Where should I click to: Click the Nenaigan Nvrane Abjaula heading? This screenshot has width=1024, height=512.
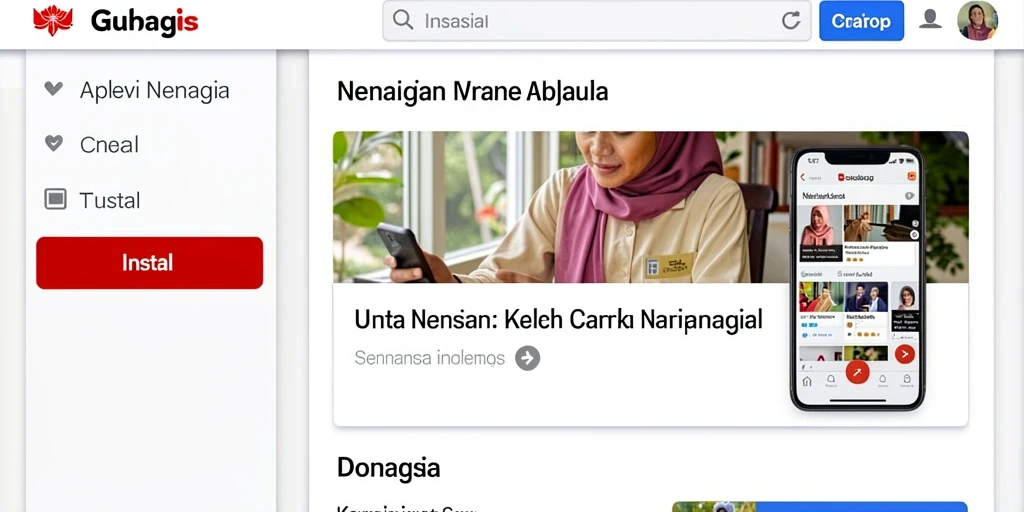click(x=472, y=92)
